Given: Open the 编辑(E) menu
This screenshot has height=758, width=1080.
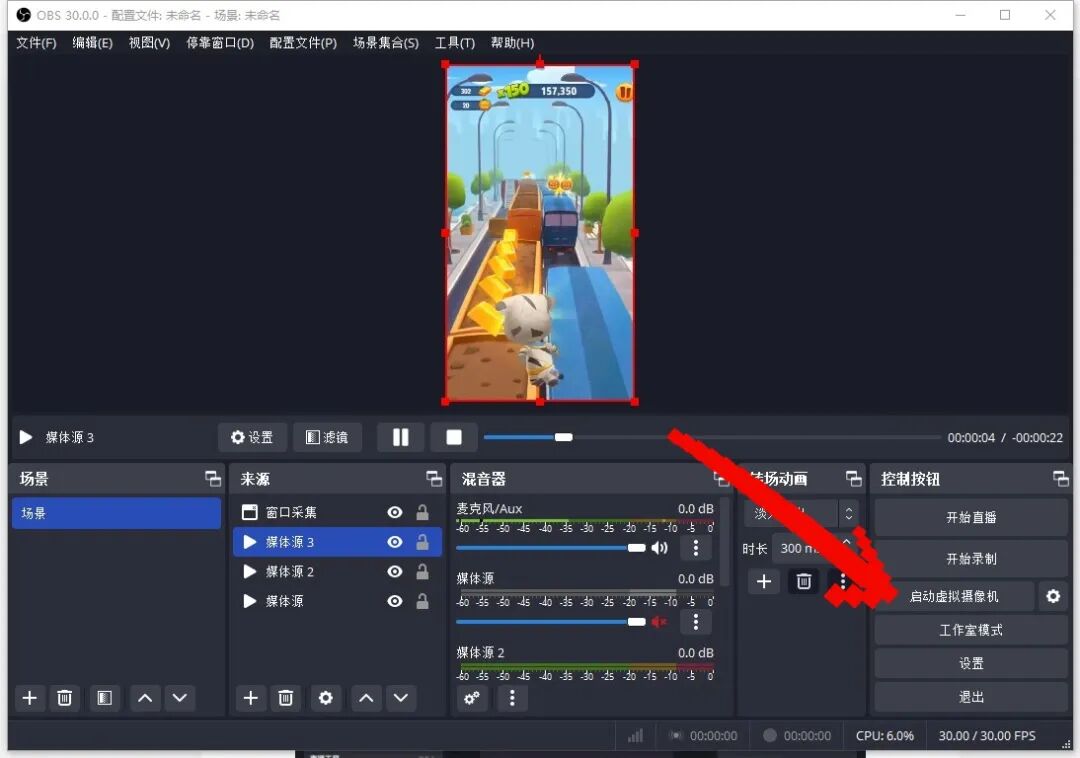Looking at the screenshot, I should [x=92, y=43].
